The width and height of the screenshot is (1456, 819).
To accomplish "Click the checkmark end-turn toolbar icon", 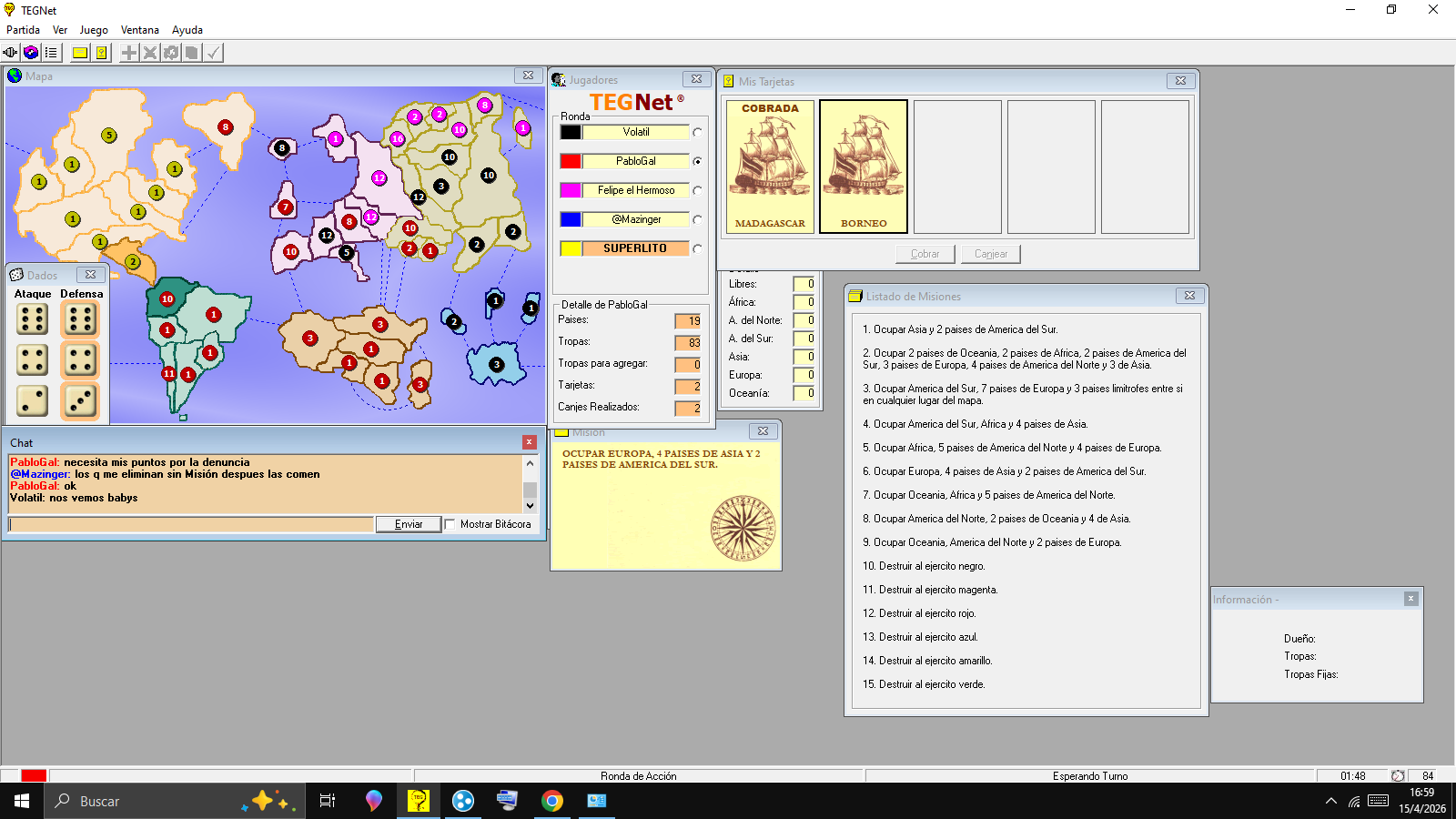I will 213,53.
